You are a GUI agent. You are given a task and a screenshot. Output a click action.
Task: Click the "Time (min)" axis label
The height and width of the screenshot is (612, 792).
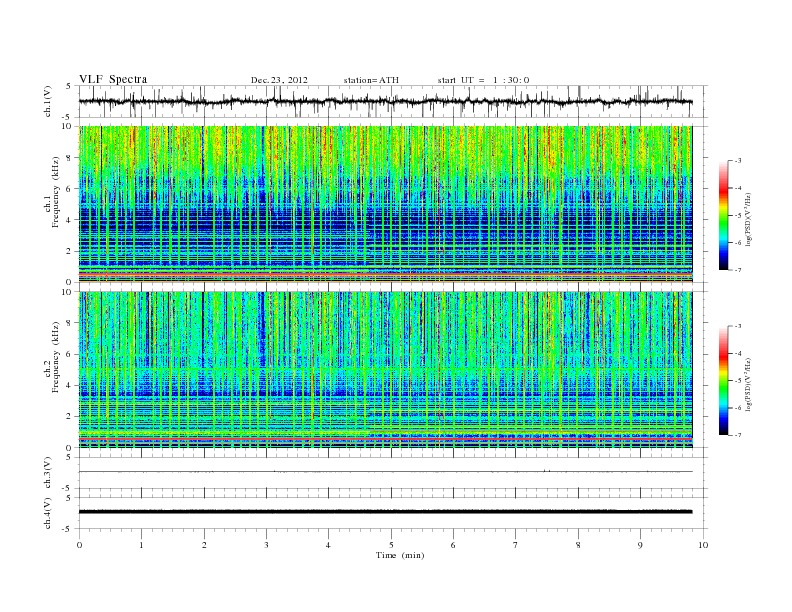point(400,555)
